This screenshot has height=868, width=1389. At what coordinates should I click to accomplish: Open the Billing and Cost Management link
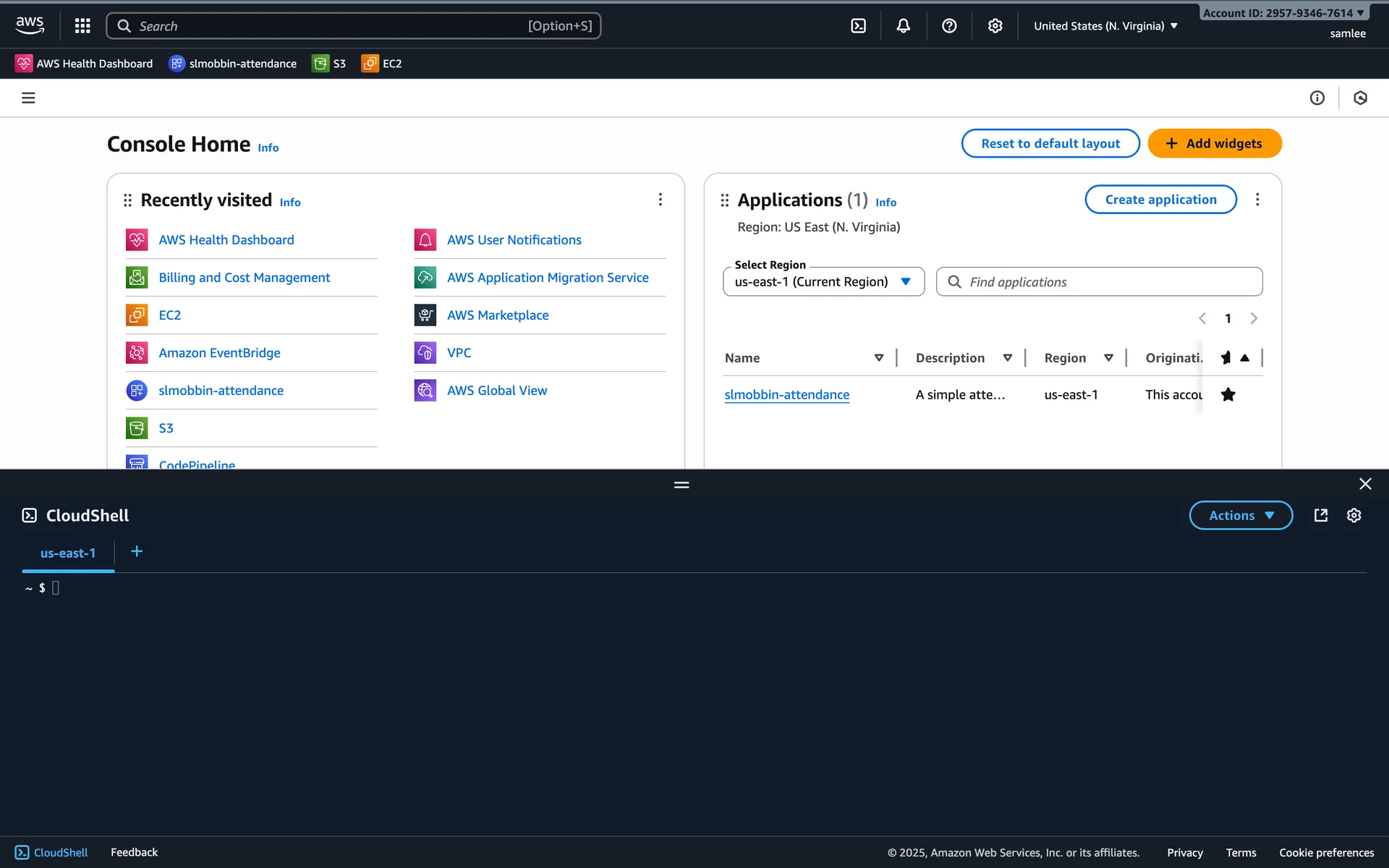point(244,278)
